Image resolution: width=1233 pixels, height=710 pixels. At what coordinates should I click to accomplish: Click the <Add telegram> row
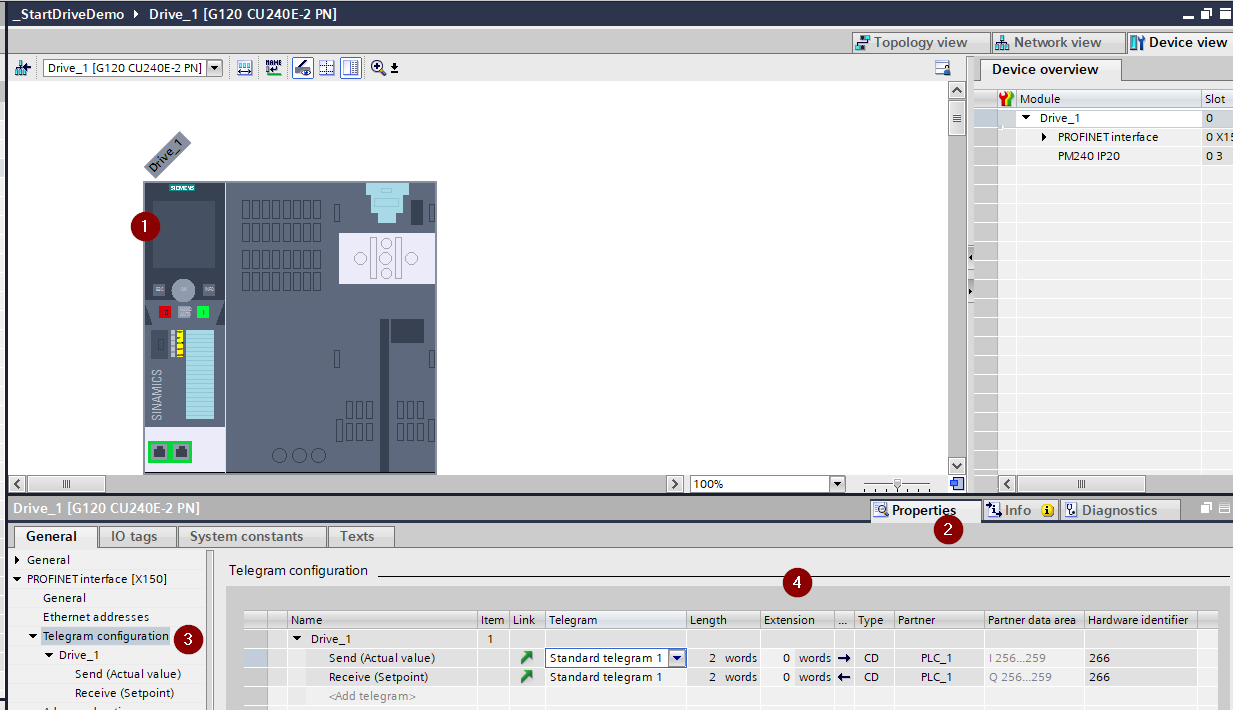click(x=372, y=696)
